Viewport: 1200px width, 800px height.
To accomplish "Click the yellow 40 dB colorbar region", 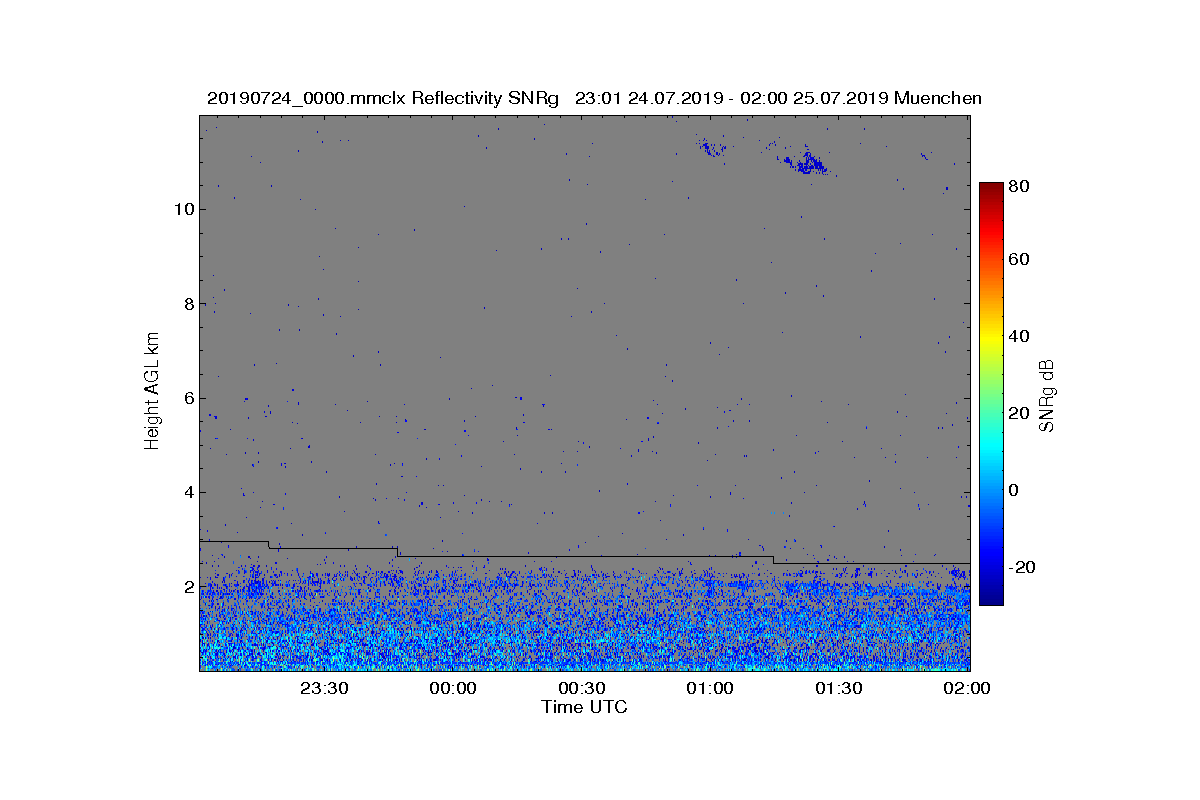I will [x=991, y=337].
